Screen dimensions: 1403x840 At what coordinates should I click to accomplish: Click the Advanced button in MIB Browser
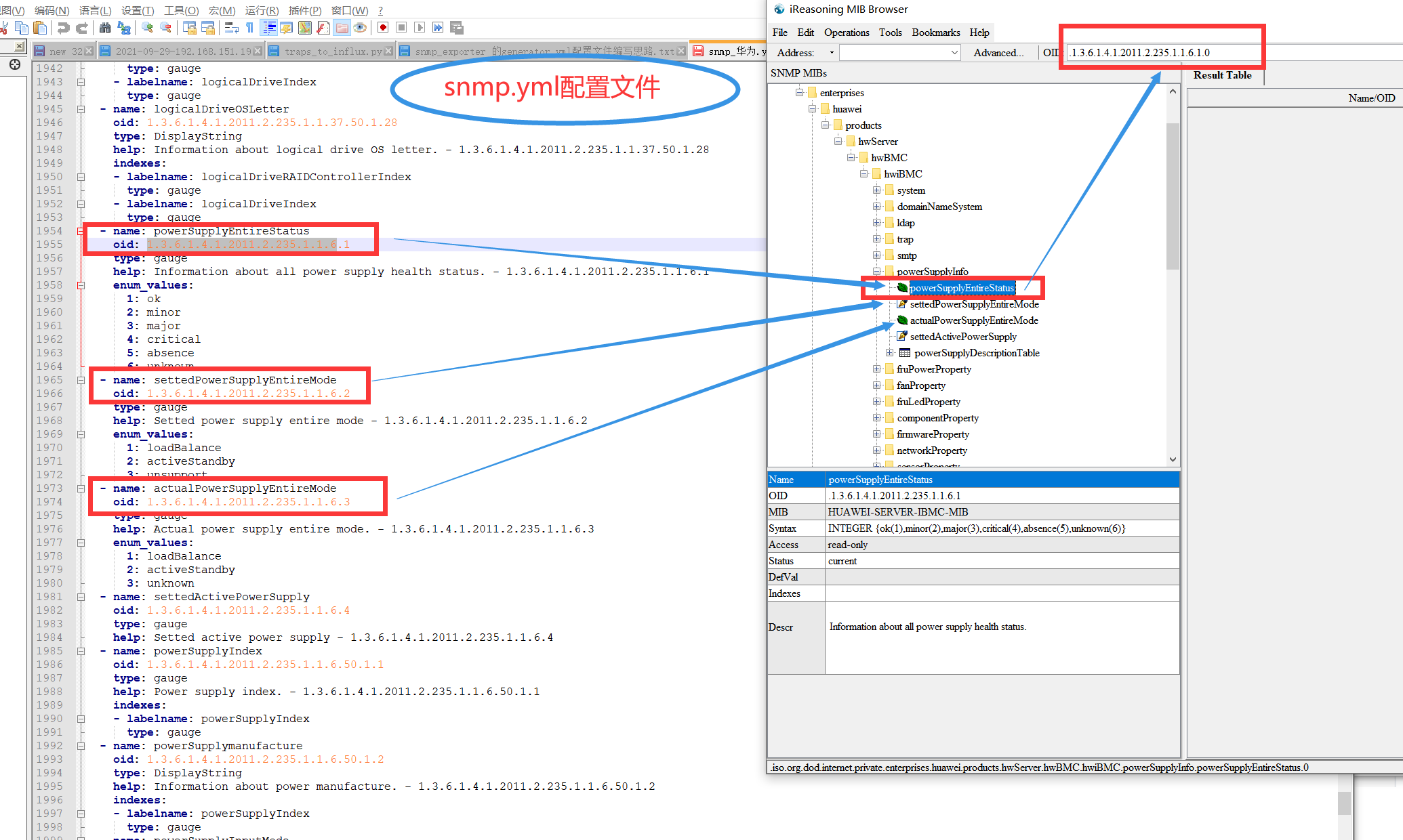pos(999,52)
